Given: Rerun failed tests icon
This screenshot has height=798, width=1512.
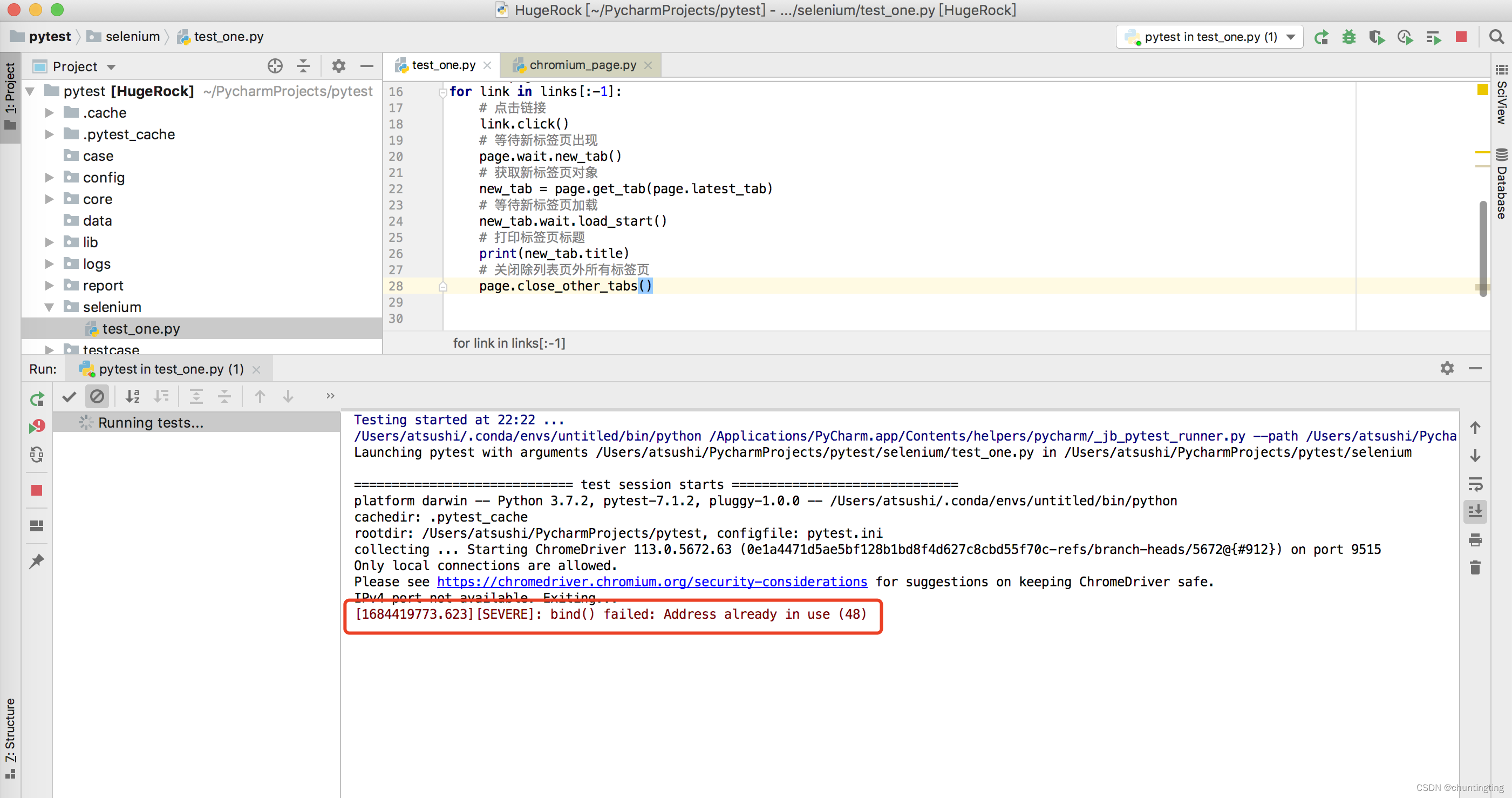Looking at the screenshot, I should click(x=37, y=427).
